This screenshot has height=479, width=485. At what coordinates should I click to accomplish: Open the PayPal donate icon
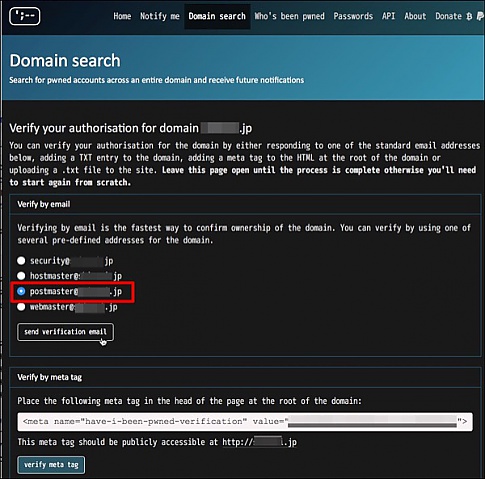480,16
